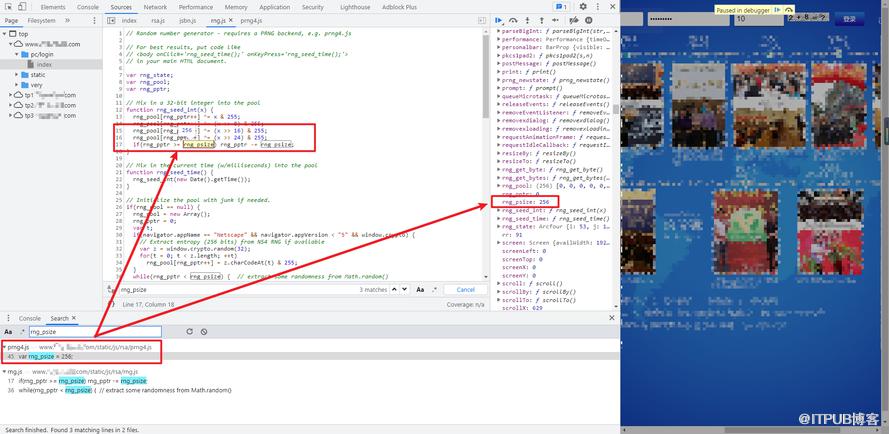Click the Step into next function icon
Screen dimensions: 889x434
click(528, 20)
